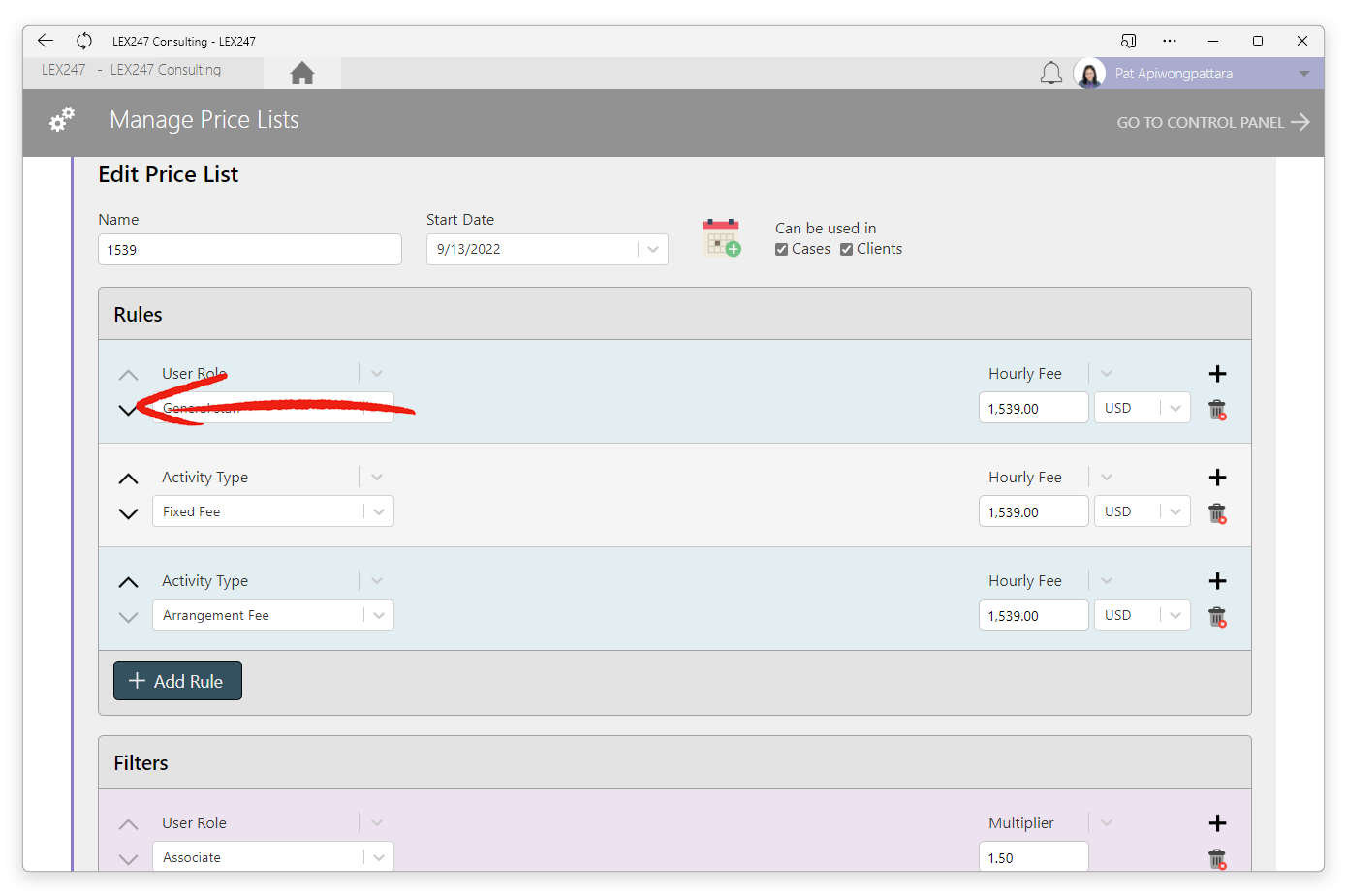The width and height of the screenshot is (1347, 896).
Task: Click the price list Name field
Action: pyautogui.click(x=250, y=250)
